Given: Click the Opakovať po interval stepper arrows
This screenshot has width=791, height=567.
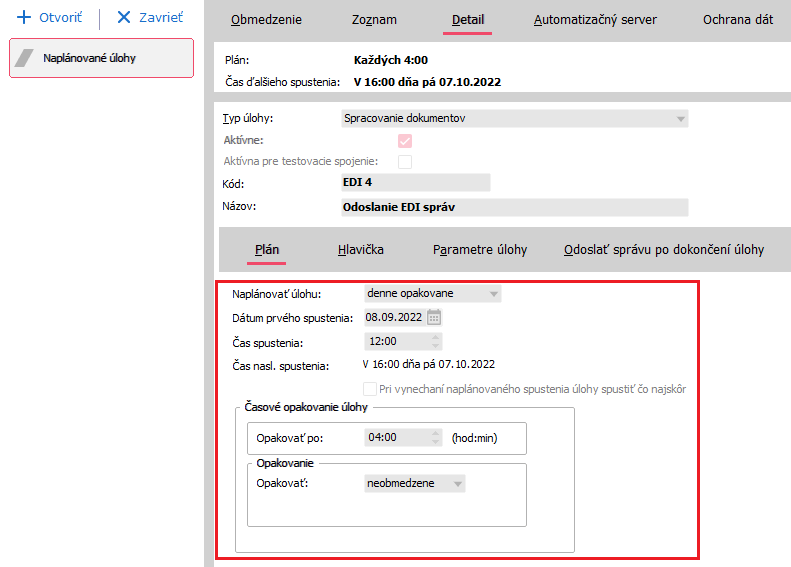Looking at the screenshot, I should [x=434, y=437].
